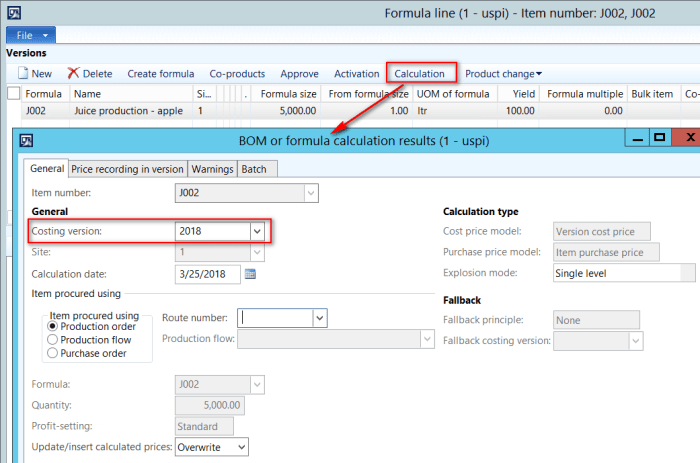Open the Route number dropdown list
The image size is (700, 463).
[319, 318]
